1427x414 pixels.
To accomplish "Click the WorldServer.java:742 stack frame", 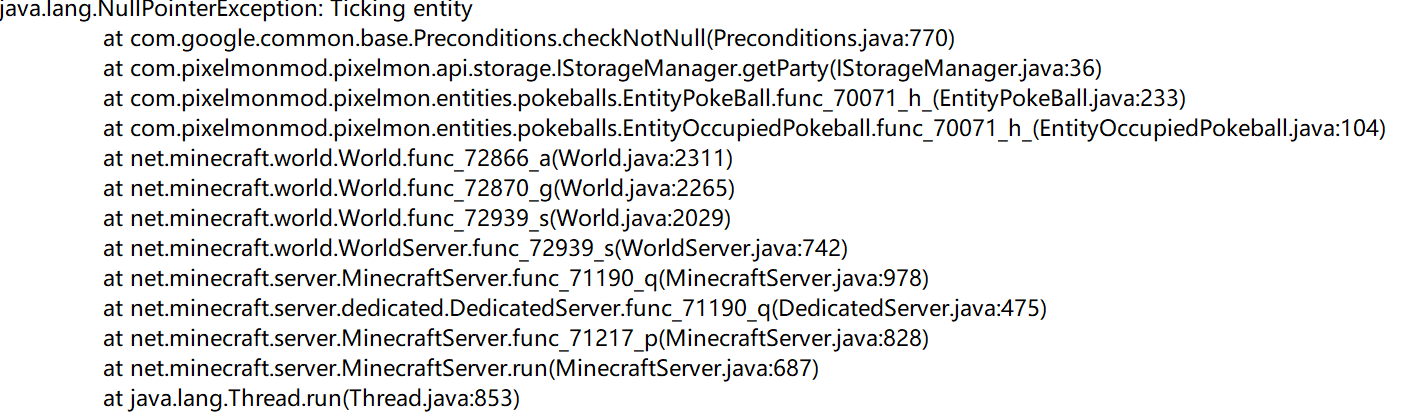I will point(476,248).
